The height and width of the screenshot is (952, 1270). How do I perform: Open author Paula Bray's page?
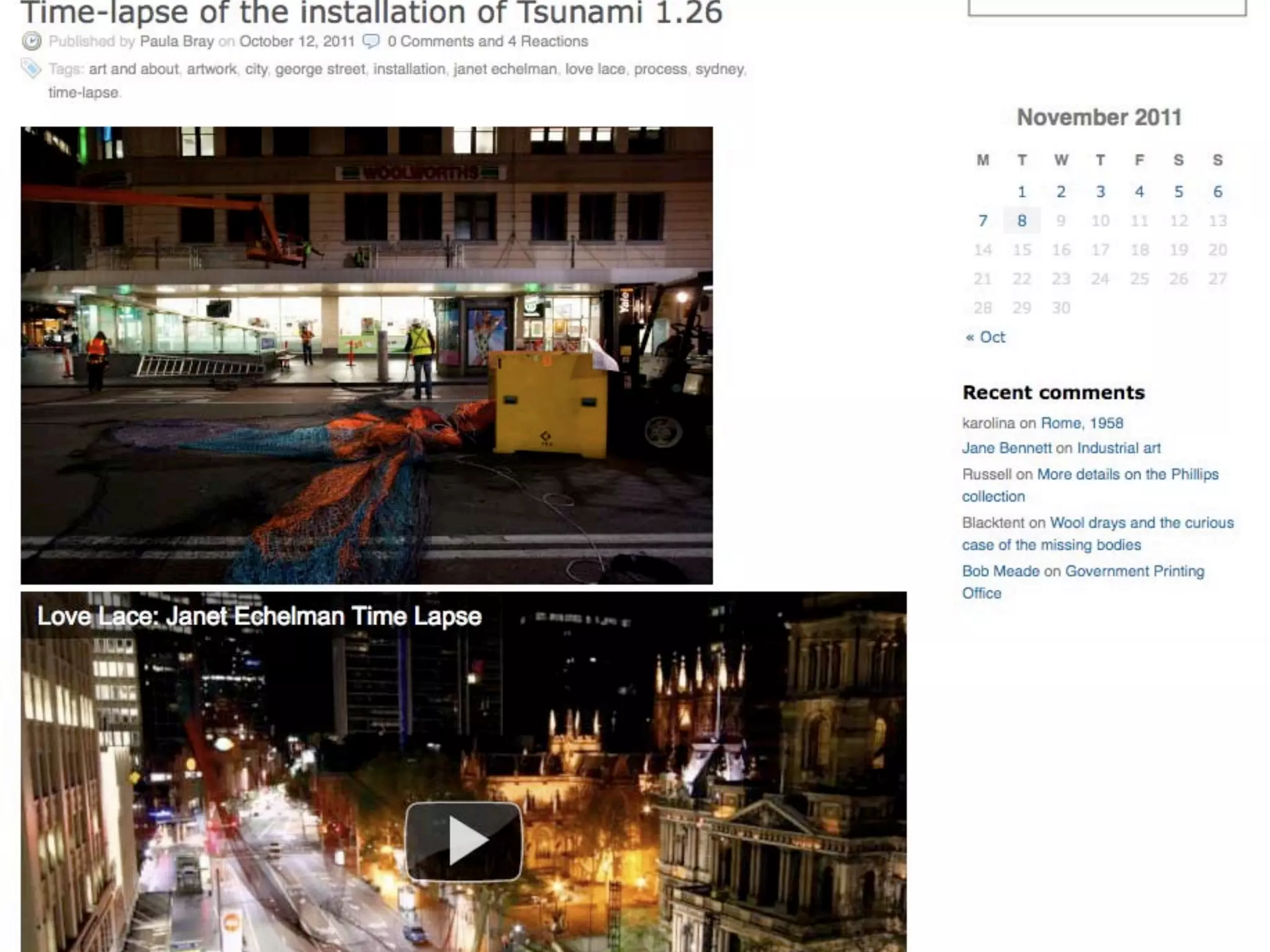pyautogui.click(x=177, y=42)
